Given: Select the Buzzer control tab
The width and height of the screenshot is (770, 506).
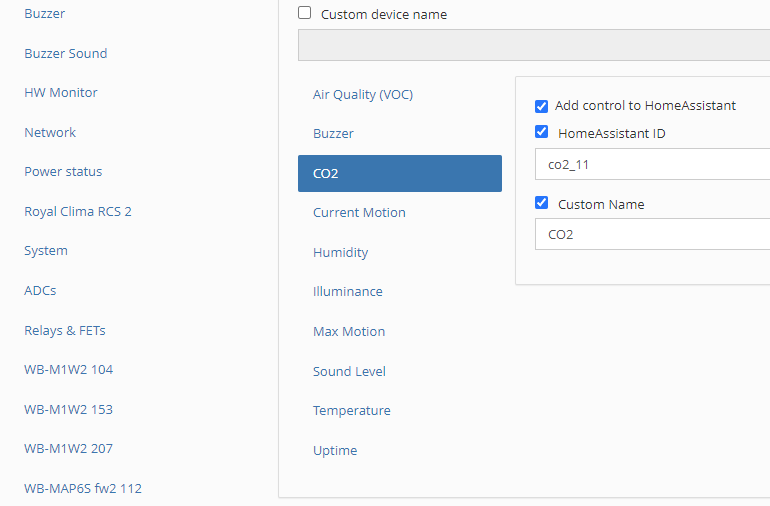Looking at the screenshot, I should (333, 134).
